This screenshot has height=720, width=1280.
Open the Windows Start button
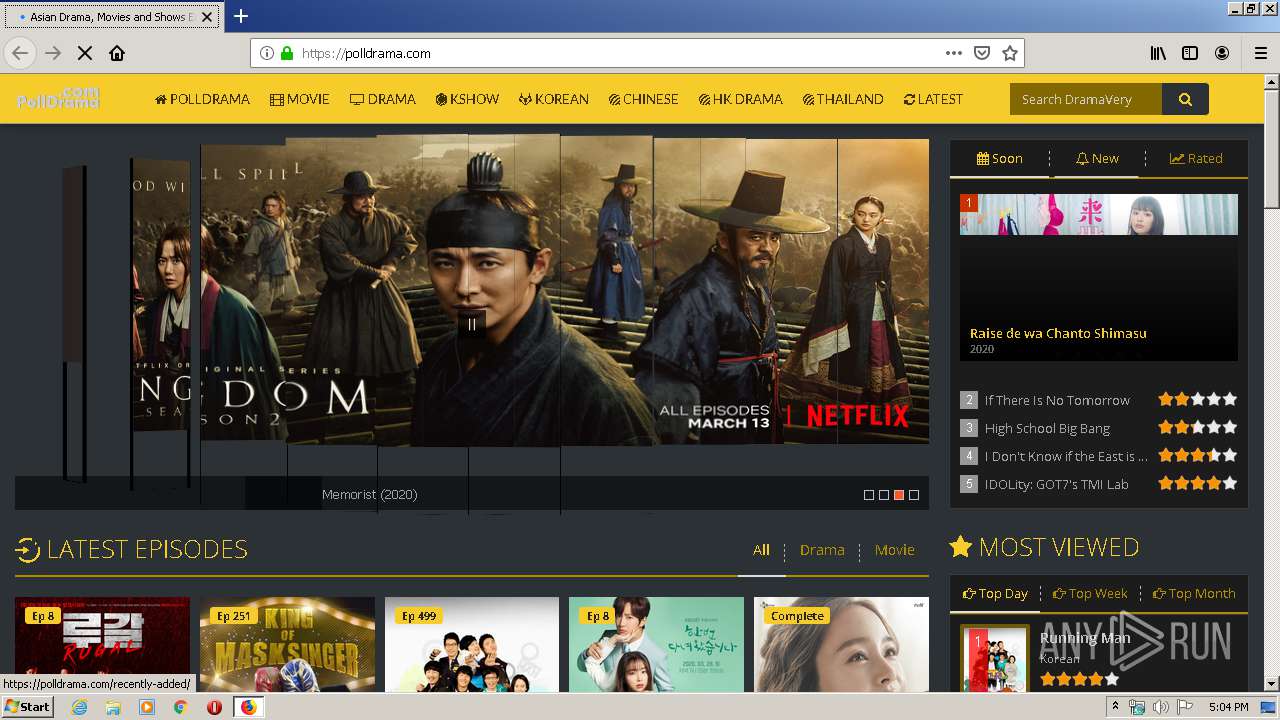pyautogui.click(x=28, y=706)
